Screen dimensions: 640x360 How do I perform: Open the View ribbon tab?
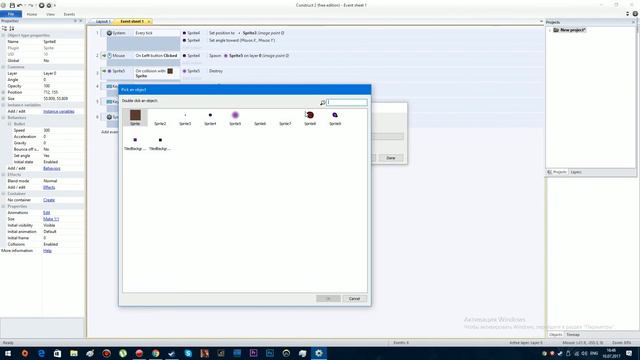50,14
